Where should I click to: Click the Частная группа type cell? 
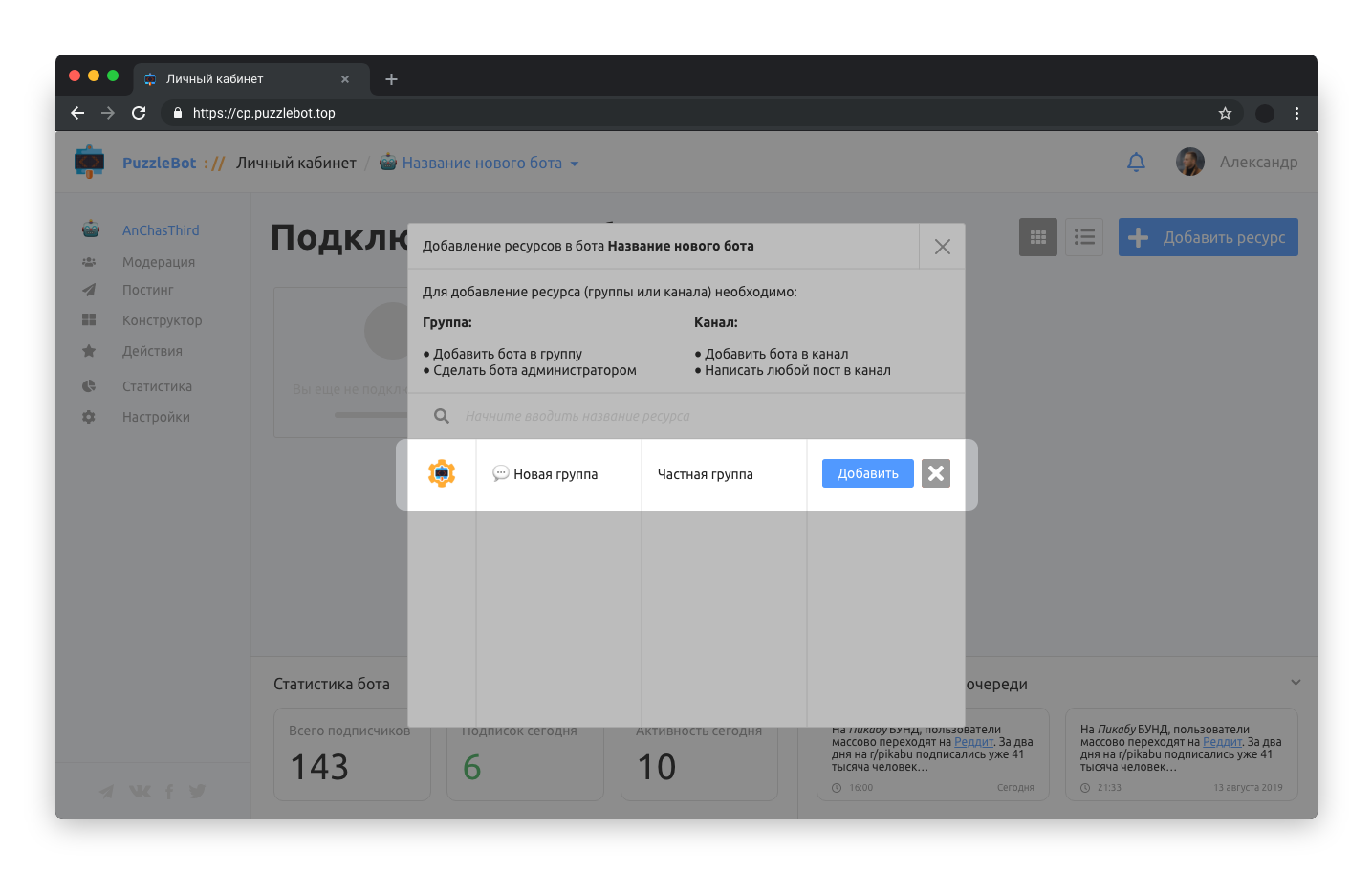706,474
